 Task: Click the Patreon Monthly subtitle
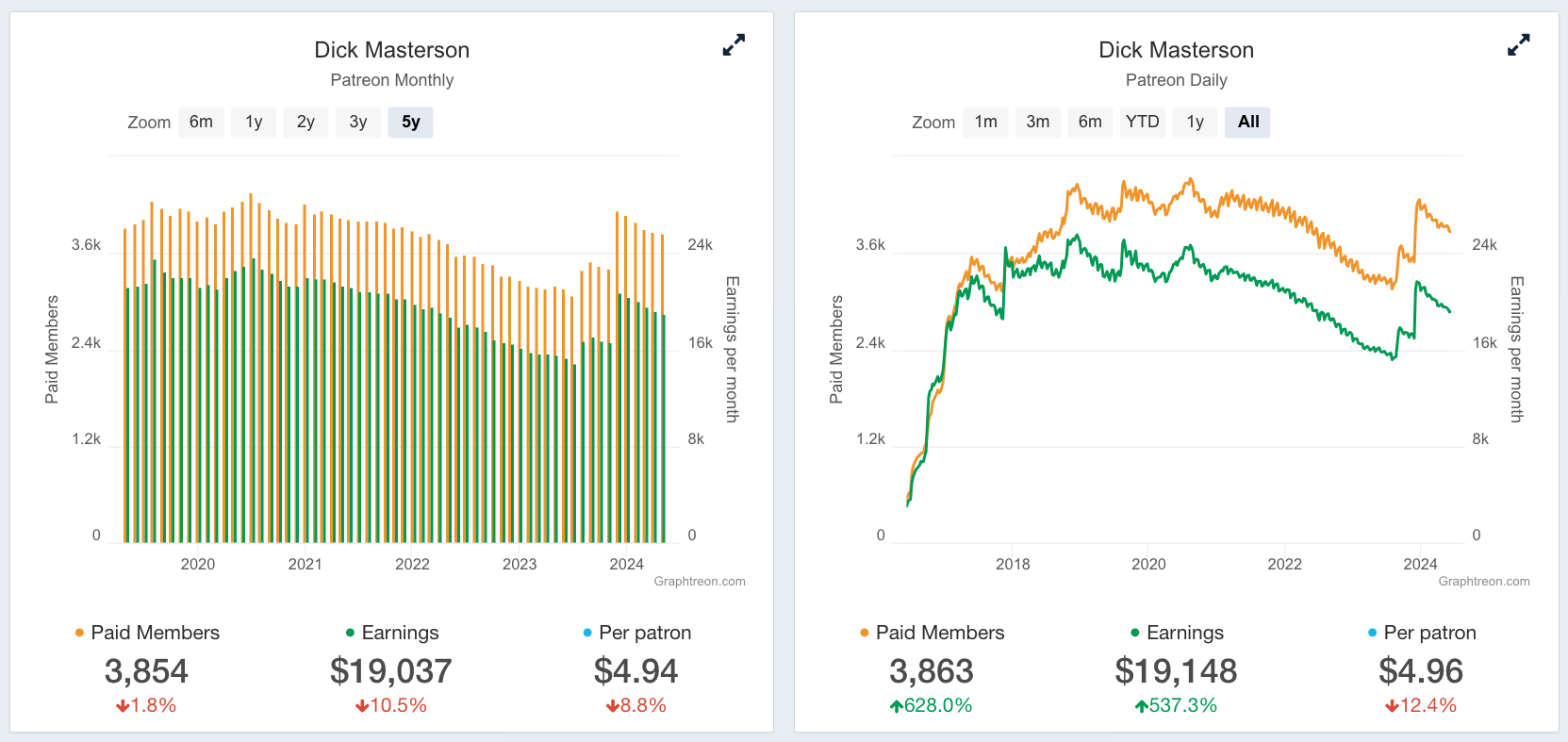pos(392,80)
